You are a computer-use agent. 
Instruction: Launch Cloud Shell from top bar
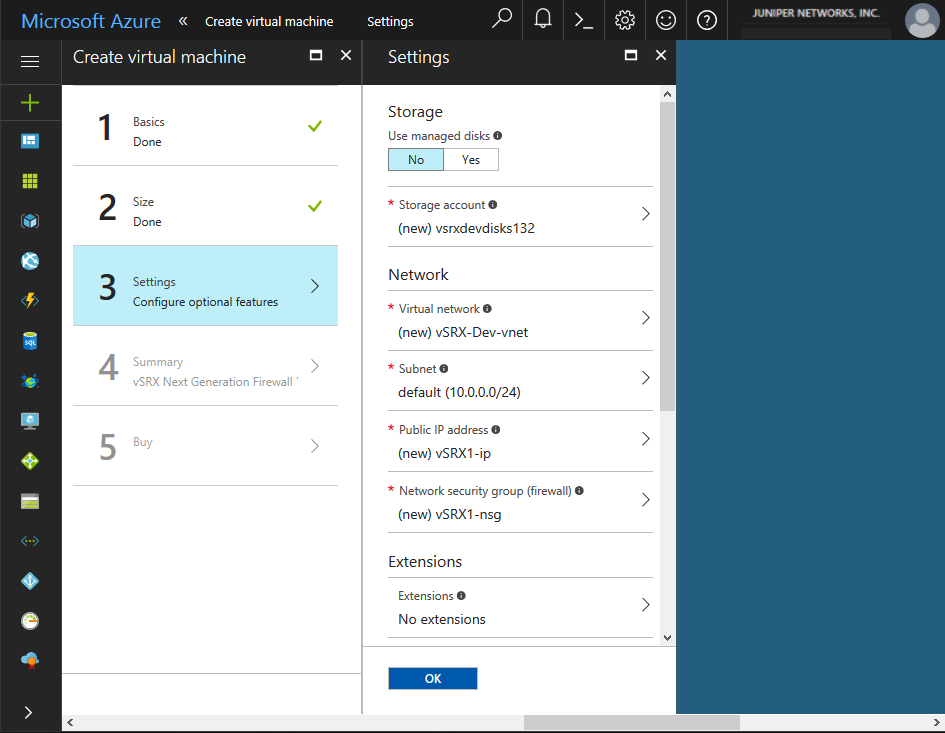point(584,20)
